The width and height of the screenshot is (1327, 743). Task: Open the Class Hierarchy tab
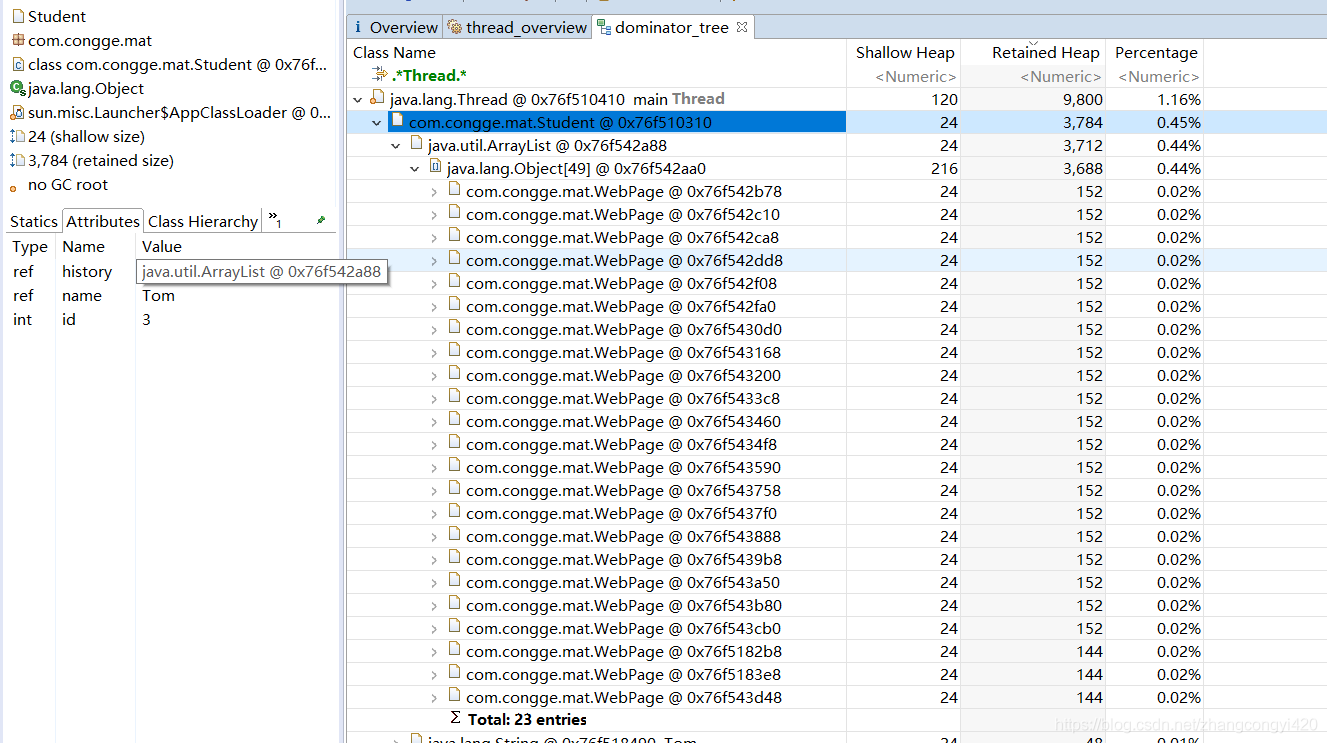pos(203,221)
